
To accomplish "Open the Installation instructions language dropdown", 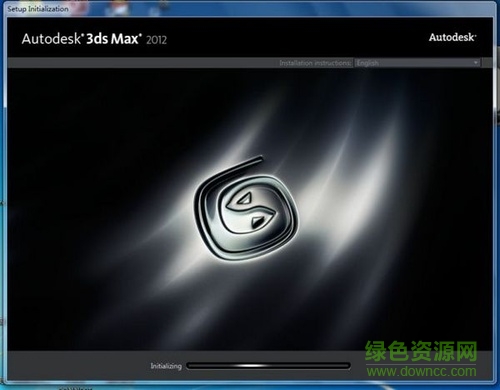I will pos(417,63).
